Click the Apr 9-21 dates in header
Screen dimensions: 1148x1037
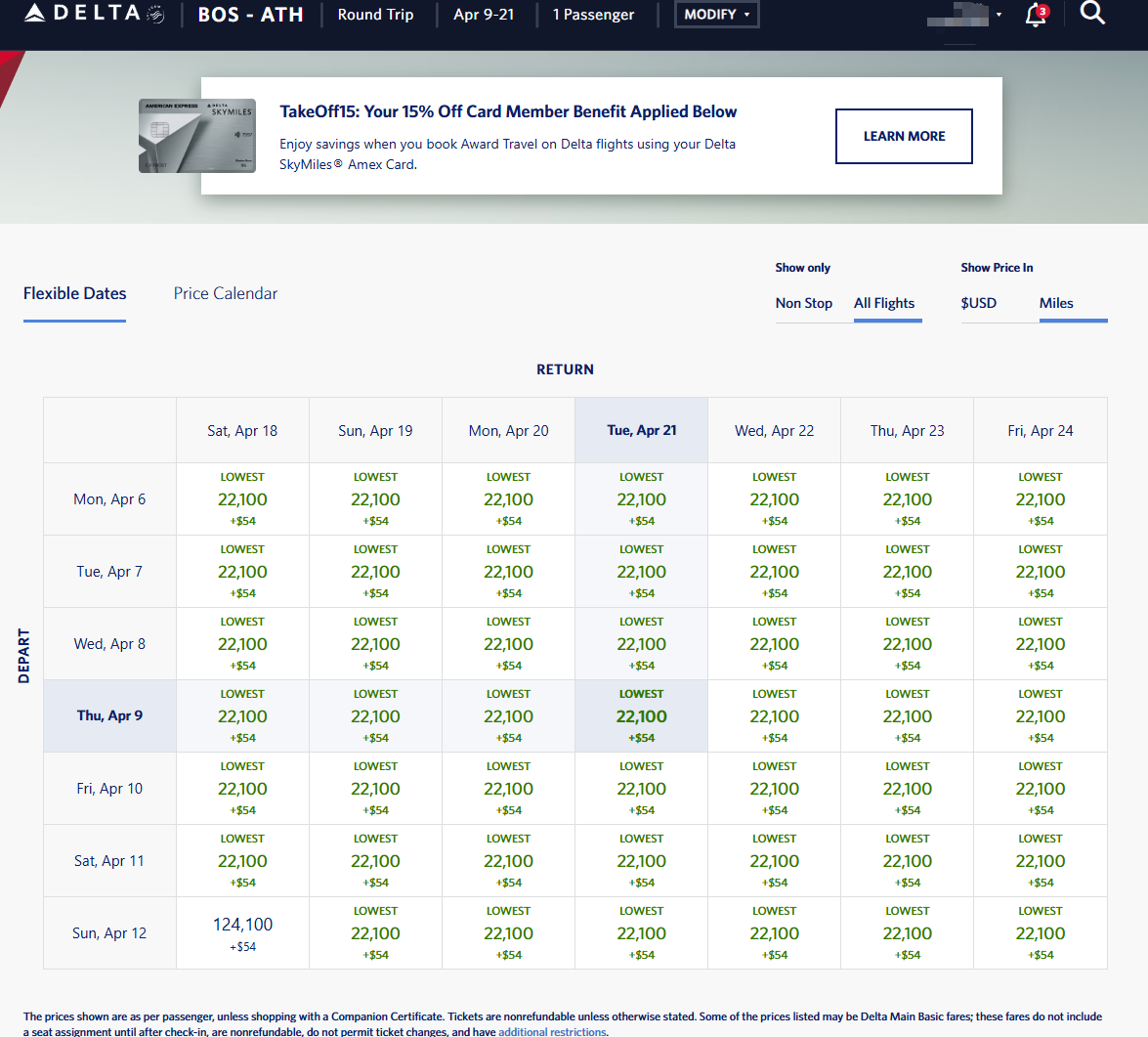(484, 15)
